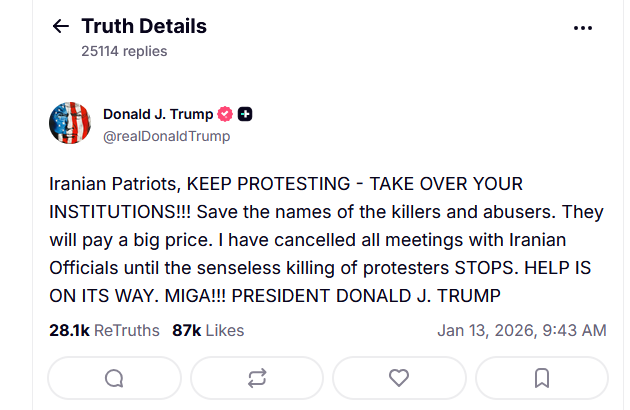The image size is (630, 410).
Task: ReTruth this post via the arrows icon
Action: click(257, 378)
